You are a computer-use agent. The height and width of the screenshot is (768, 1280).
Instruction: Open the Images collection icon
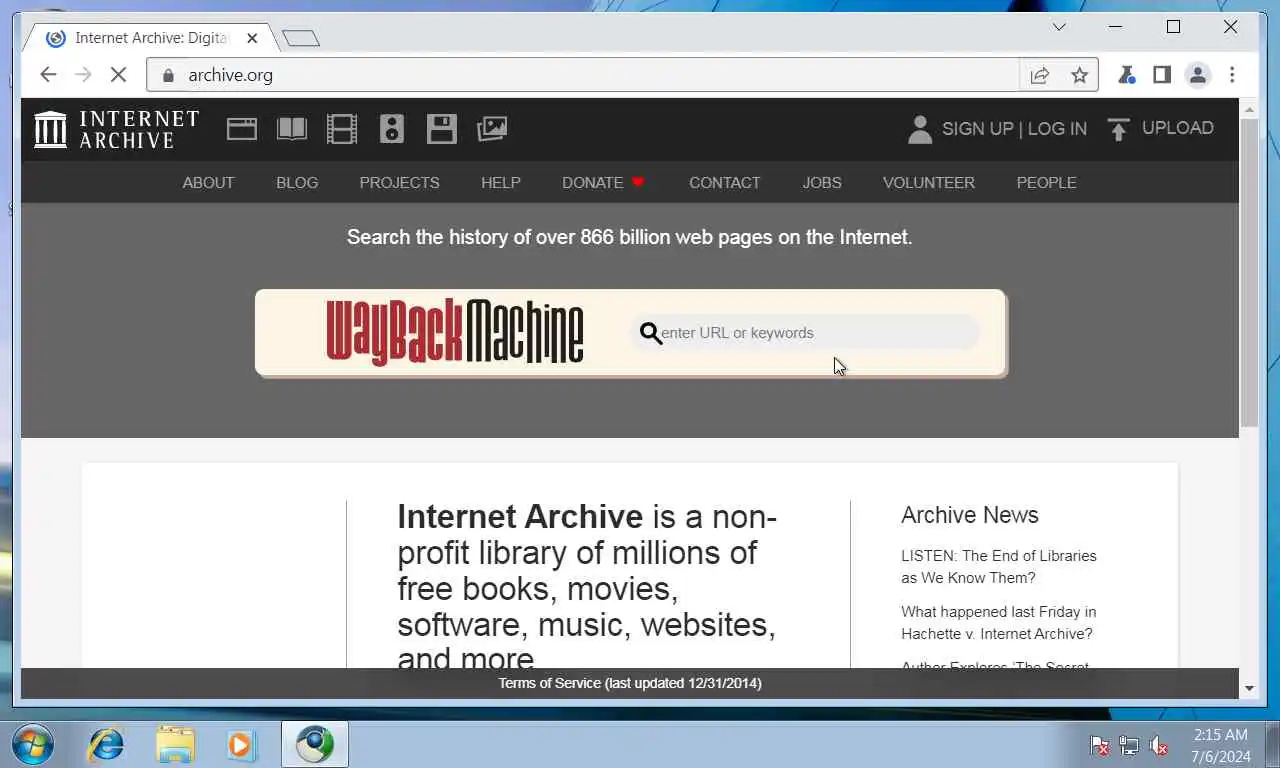click(492, 129)
